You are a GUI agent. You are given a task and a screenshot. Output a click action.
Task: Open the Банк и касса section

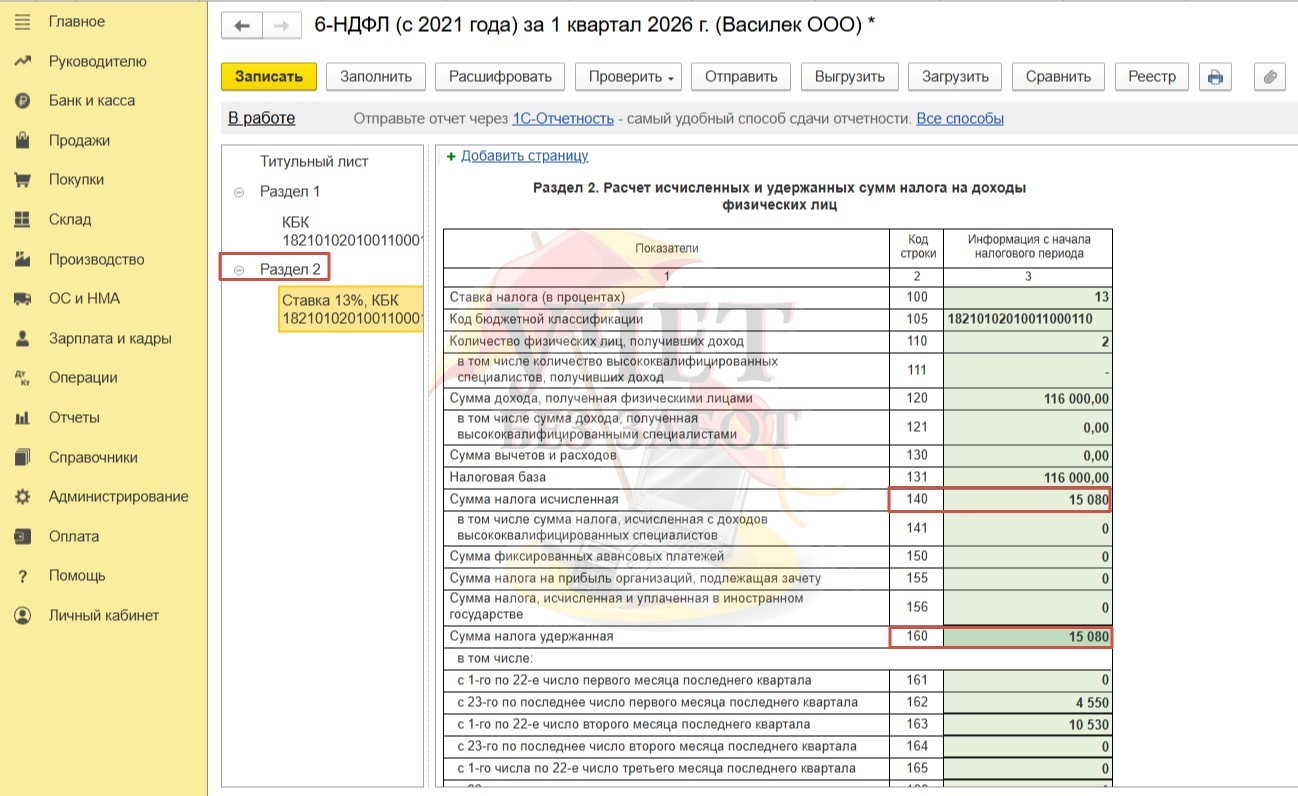tap(91, 101)
